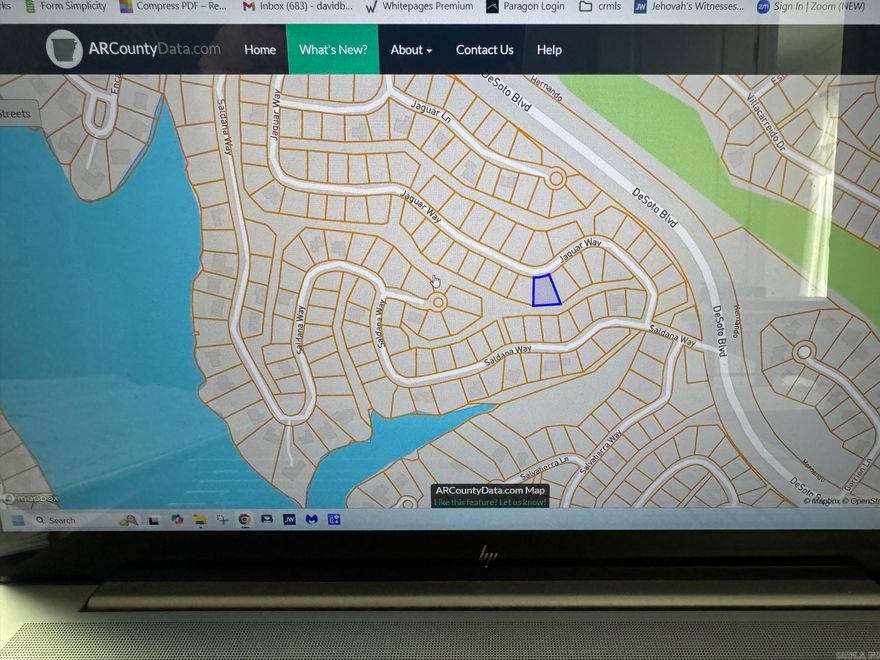Screen dimensions: 880x660
Task: Launch the JW Library taskbar app
Action: point(289,520)
